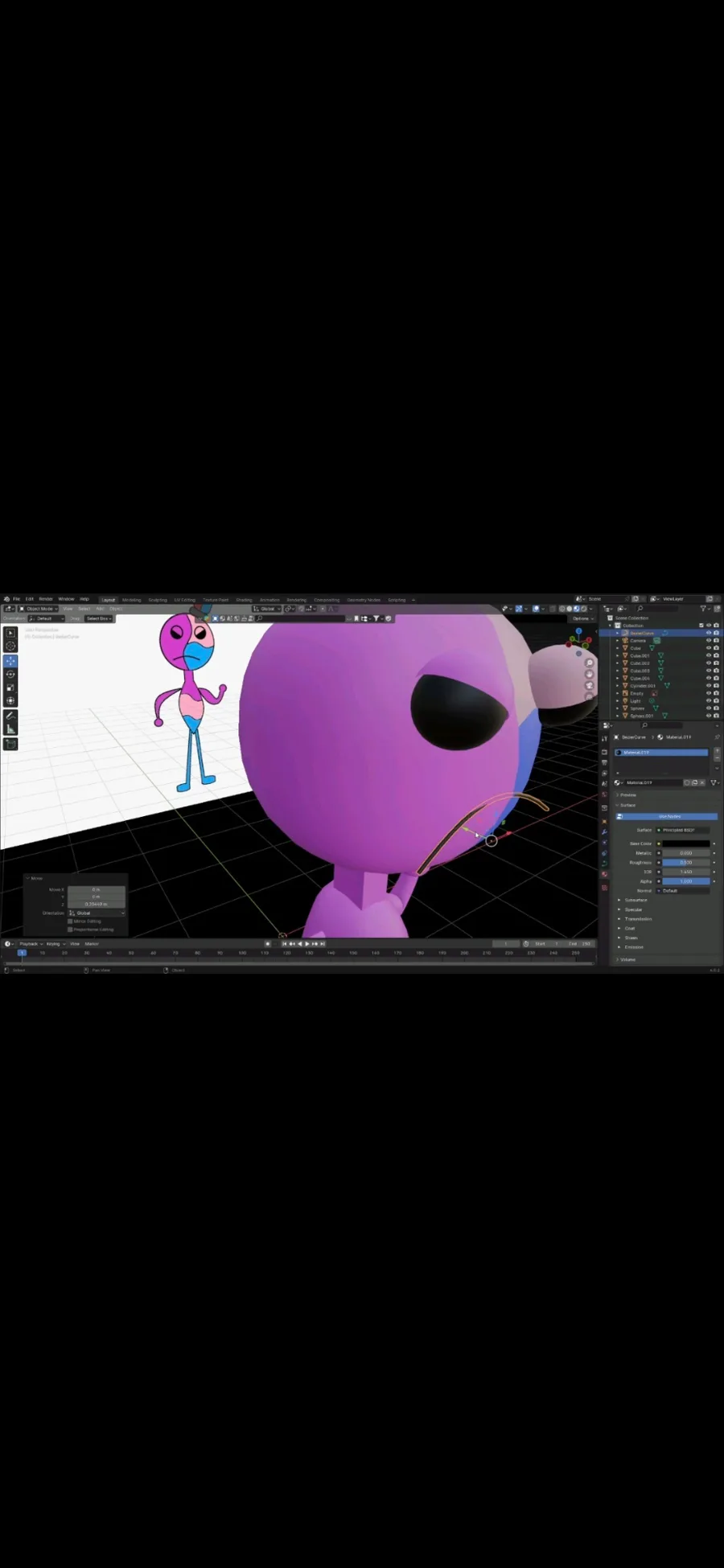
Task: Select the Annotate tool
Action: (10, 716)
